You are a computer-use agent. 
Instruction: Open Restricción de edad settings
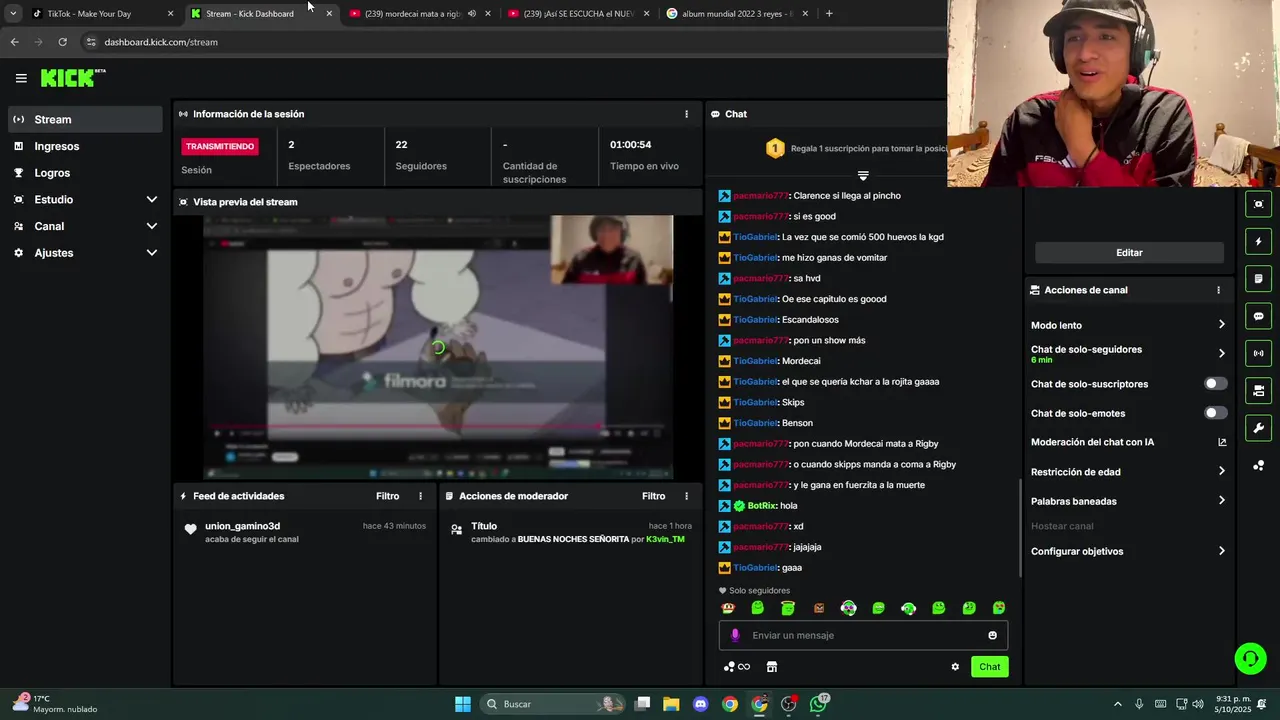coord(1128,472)
